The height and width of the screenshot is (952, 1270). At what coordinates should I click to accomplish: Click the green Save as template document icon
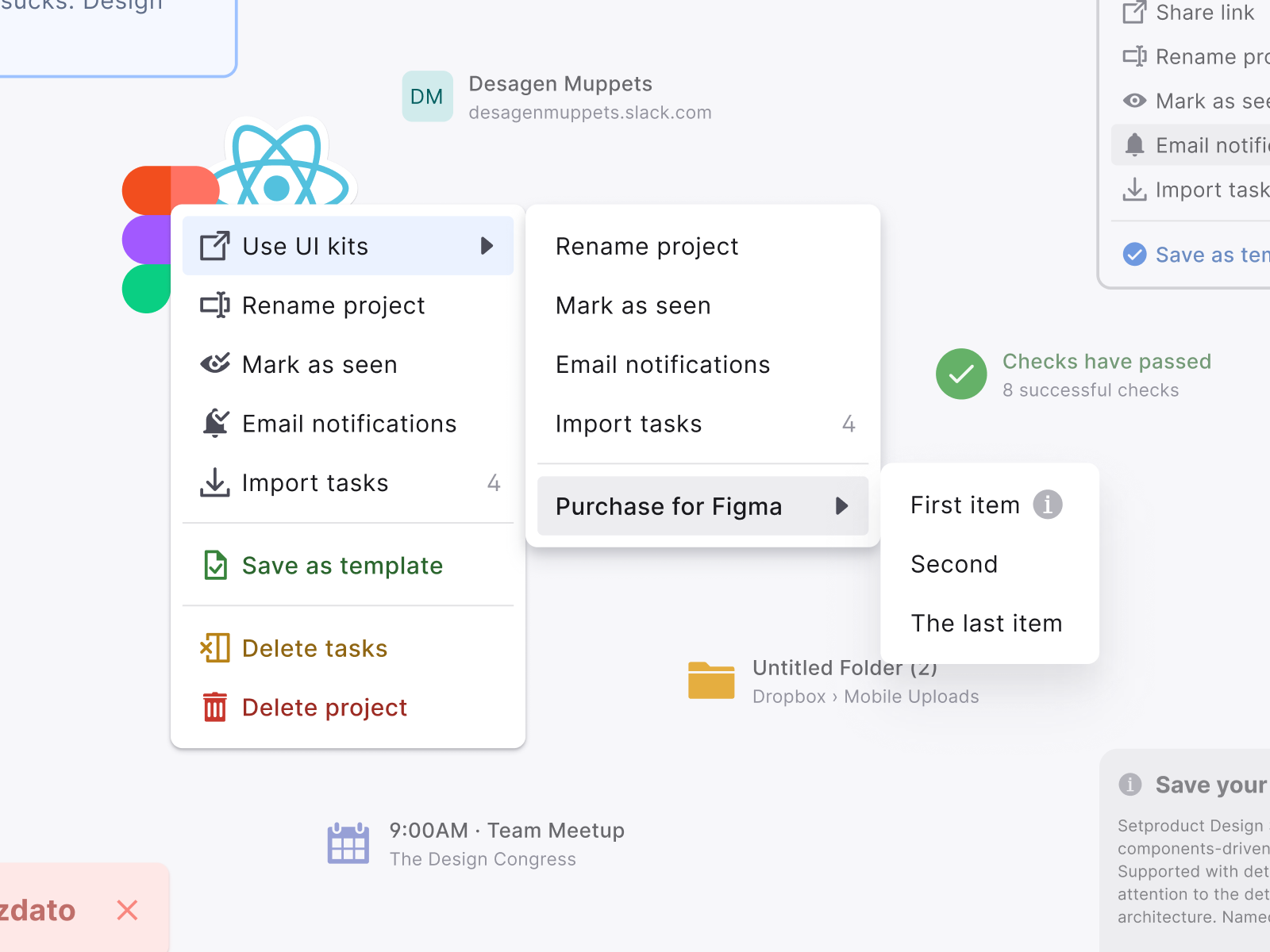coord(214,565)
